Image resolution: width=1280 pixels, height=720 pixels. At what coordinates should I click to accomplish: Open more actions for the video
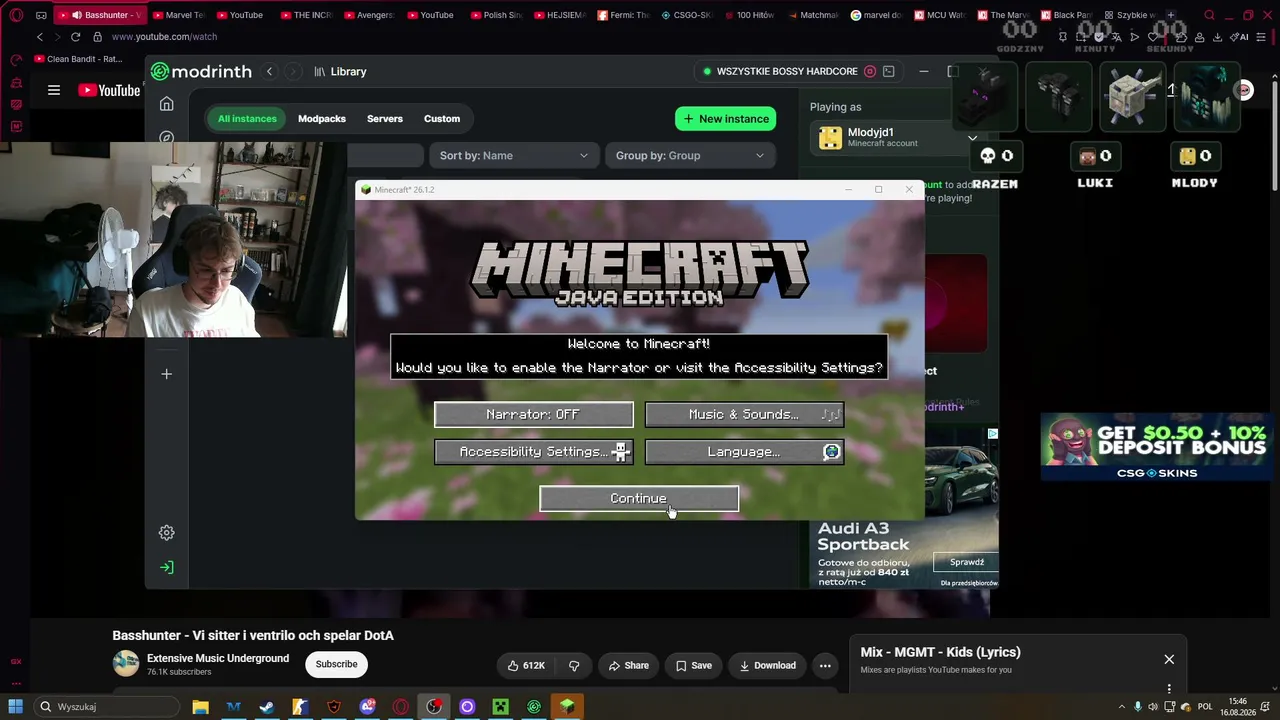(825, 666)
